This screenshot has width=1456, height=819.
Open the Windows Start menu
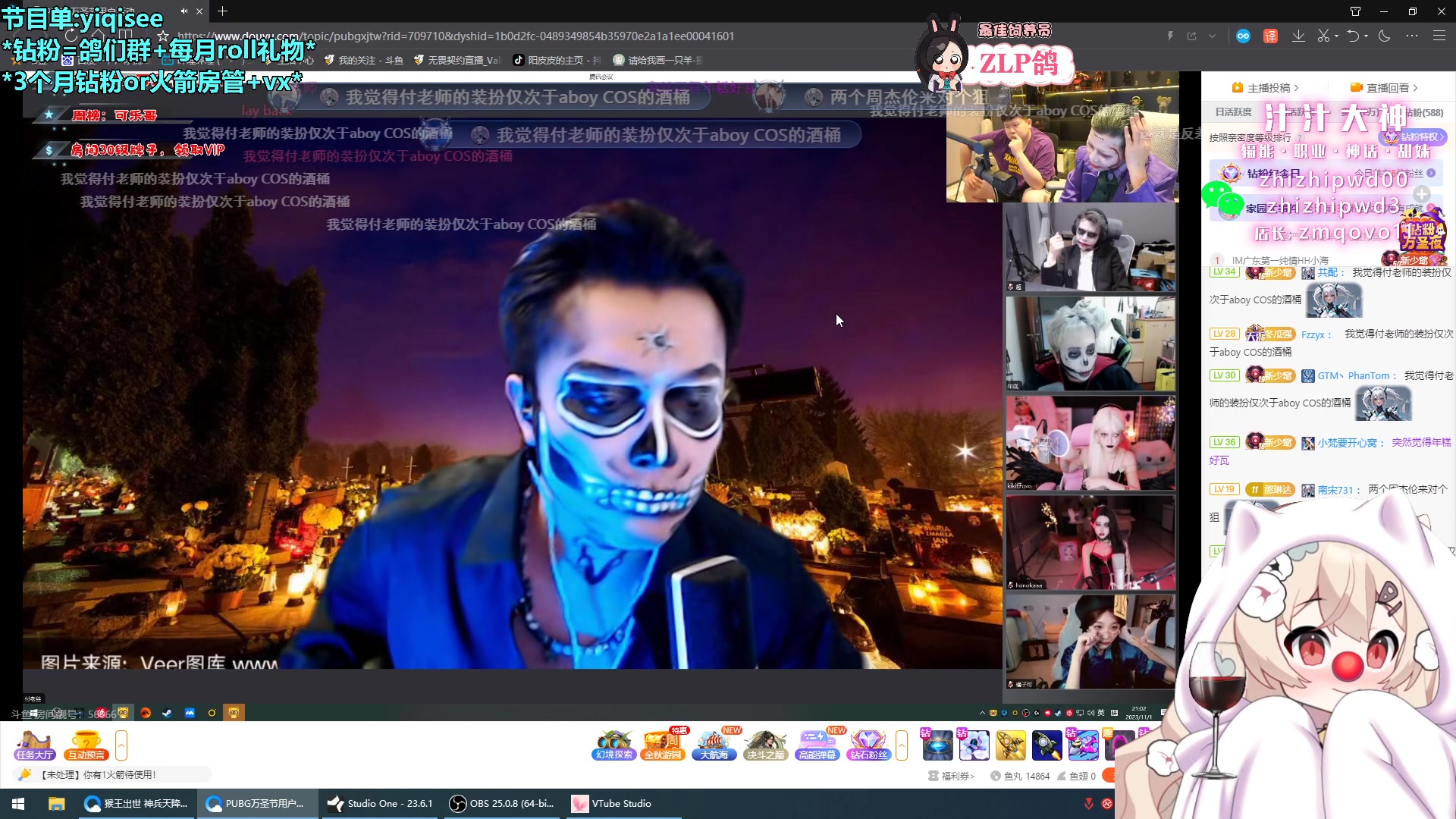coord(18,803)
